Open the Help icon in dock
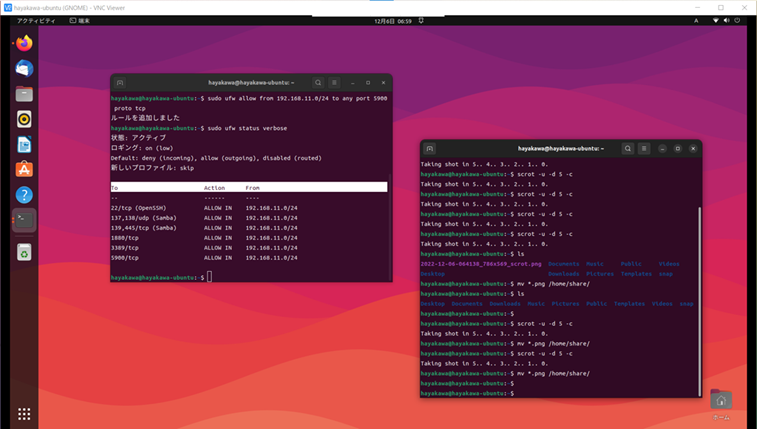 pos(24,195)
